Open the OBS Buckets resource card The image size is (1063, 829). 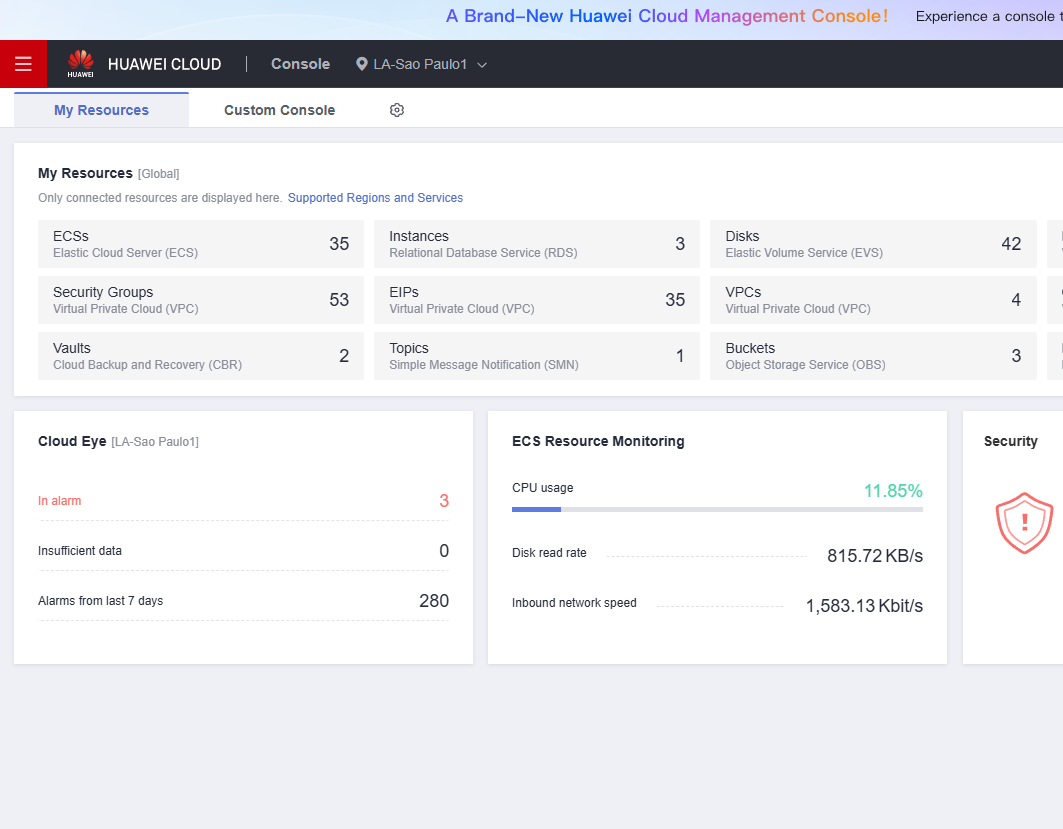(x=873, y=356)
